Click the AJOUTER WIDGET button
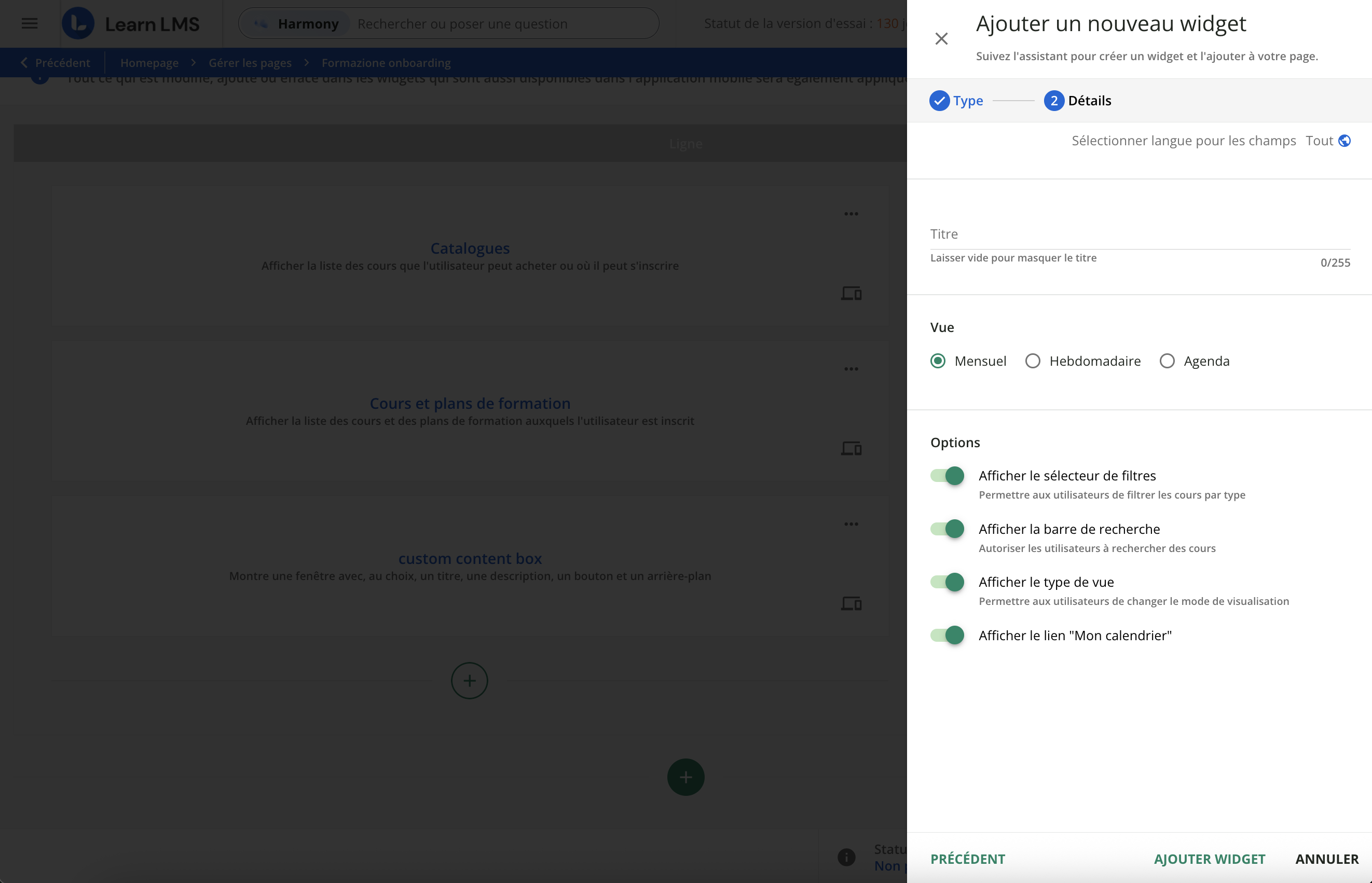Screen dimensions: 1372x883 click(1209, 859)
